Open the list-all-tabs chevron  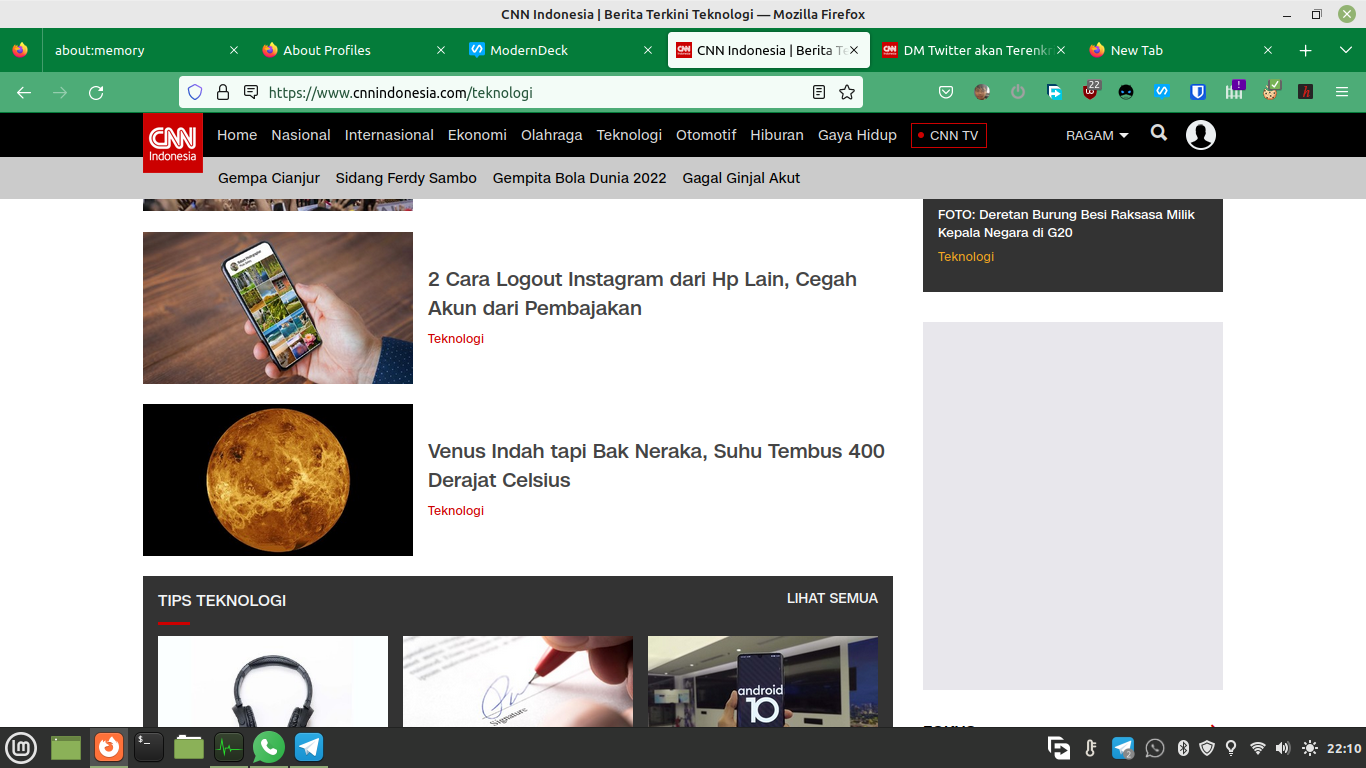point(1344,49)
